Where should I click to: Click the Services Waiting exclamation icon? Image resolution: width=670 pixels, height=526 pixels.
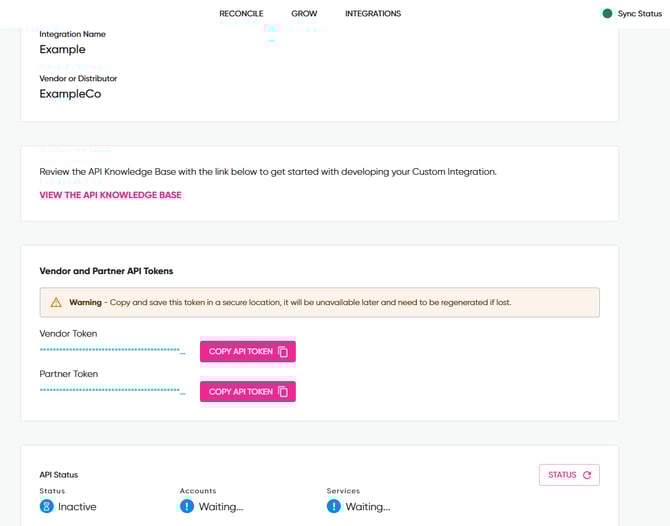(334, 507)
